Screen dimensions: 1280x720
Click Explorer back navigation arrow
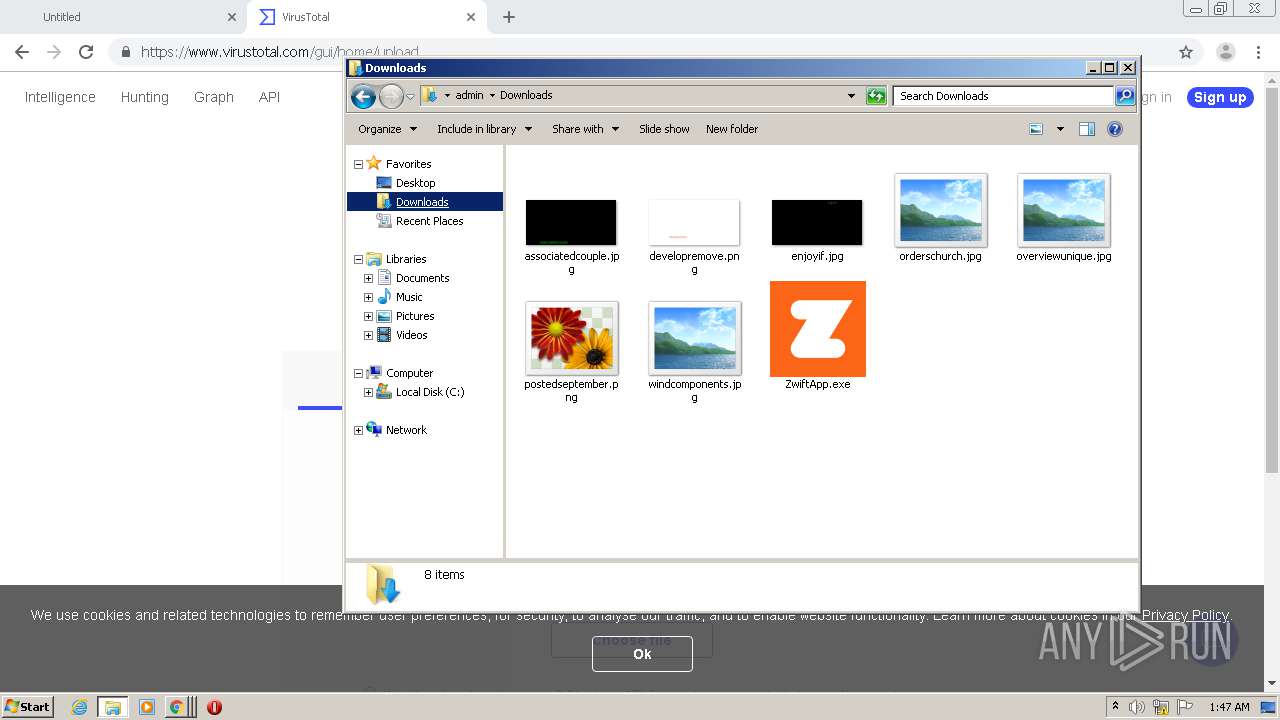pos(363,96)
